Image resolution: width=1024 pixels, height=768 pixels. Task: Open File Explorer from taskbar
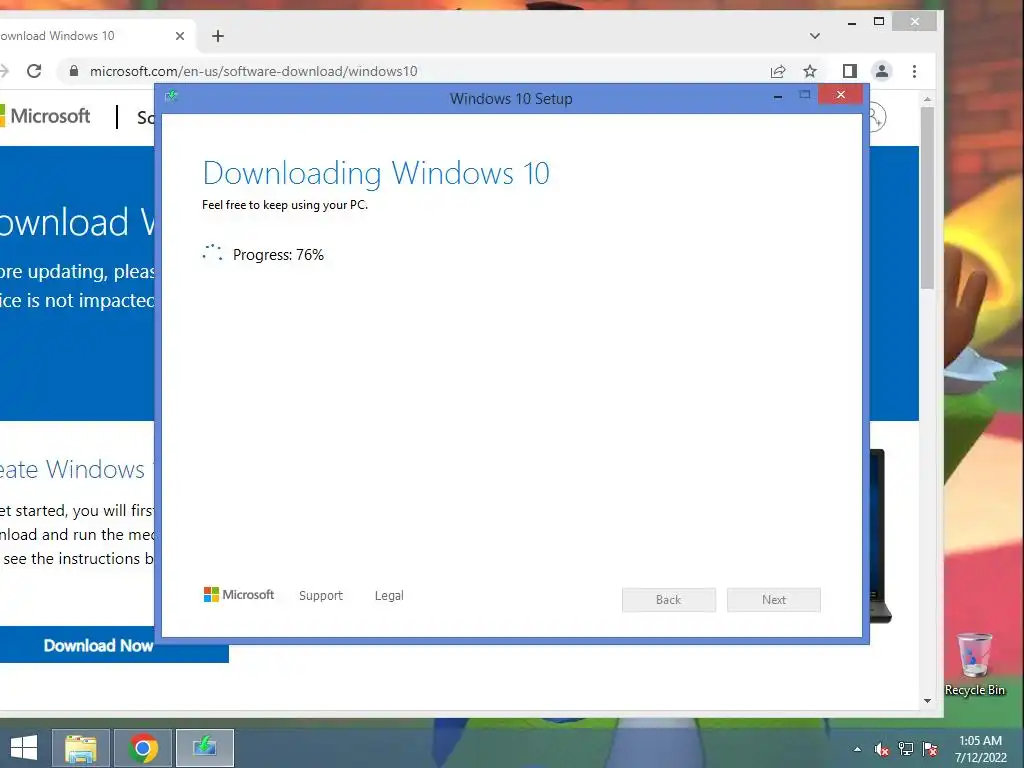[x=80, y=748]
